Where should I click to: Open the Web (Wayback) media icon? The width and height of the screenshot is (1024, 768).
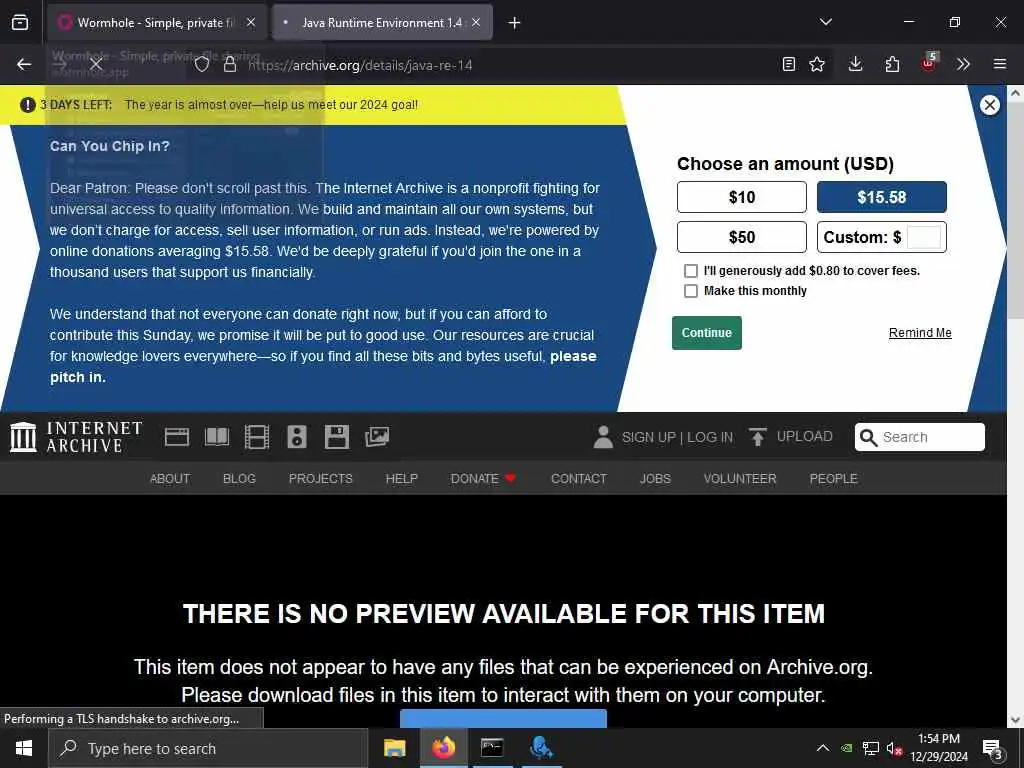point(176,437)
